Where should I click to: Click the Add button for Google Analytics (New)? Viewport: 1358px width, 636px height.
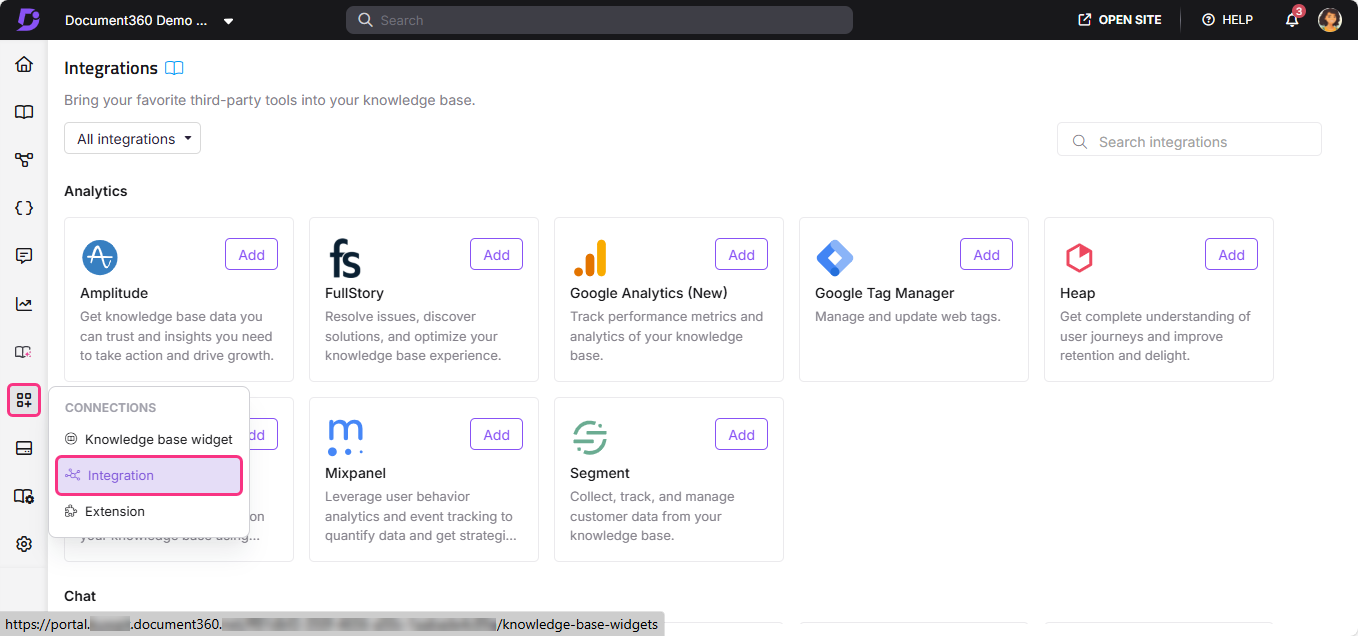(741, 254)
